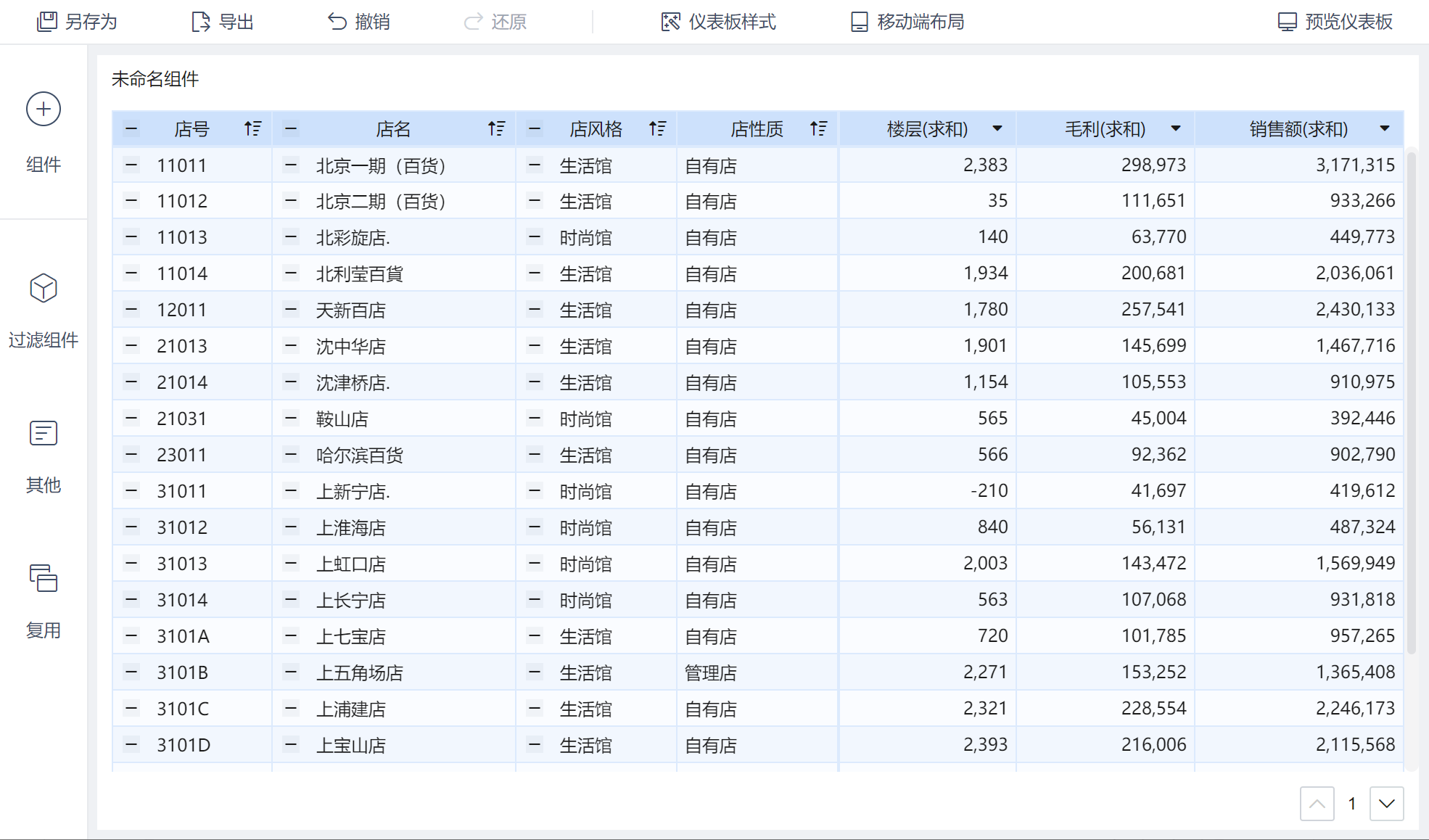This screenshot has height=840, width=1429.
Task: Sort the 店名 column with the sort icon
Action: [496, 129]
